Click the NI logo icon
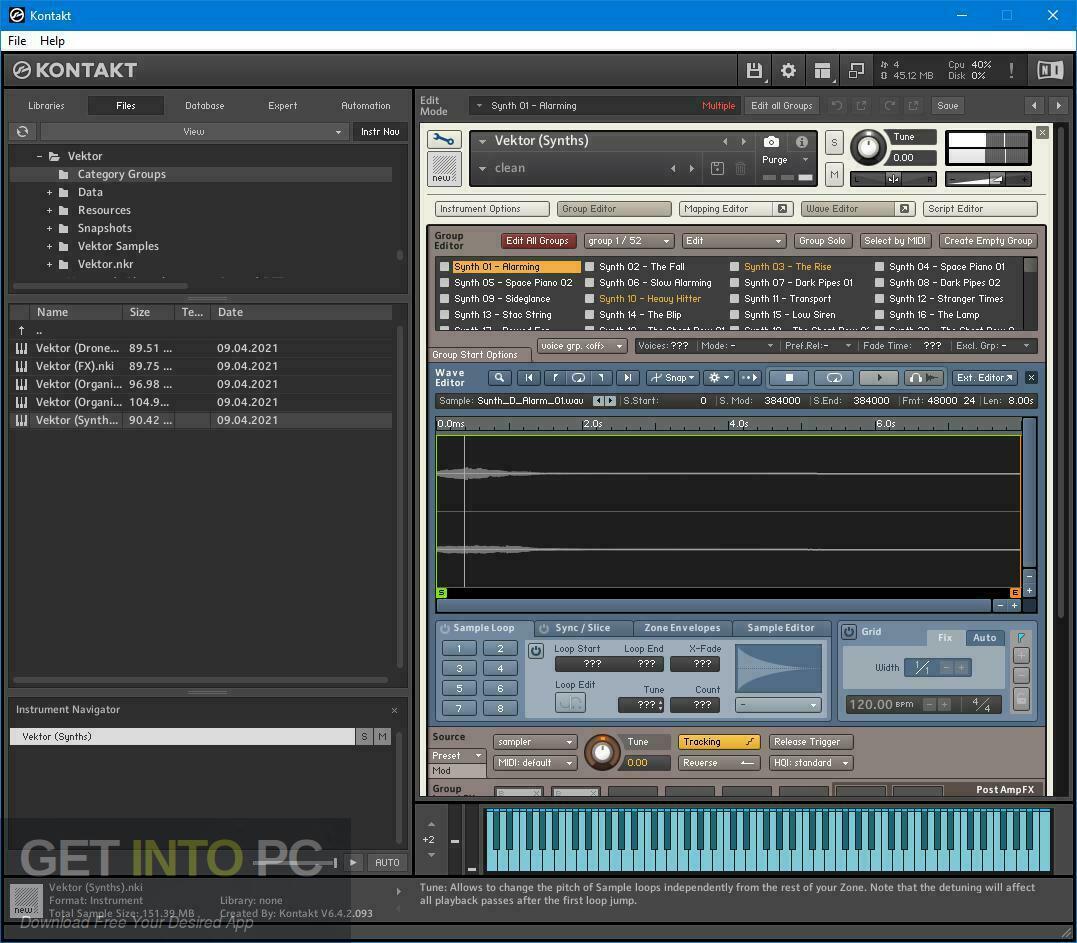This screenshot has height=943, width=1077. pyautogui.click(x=1050, y=70)
